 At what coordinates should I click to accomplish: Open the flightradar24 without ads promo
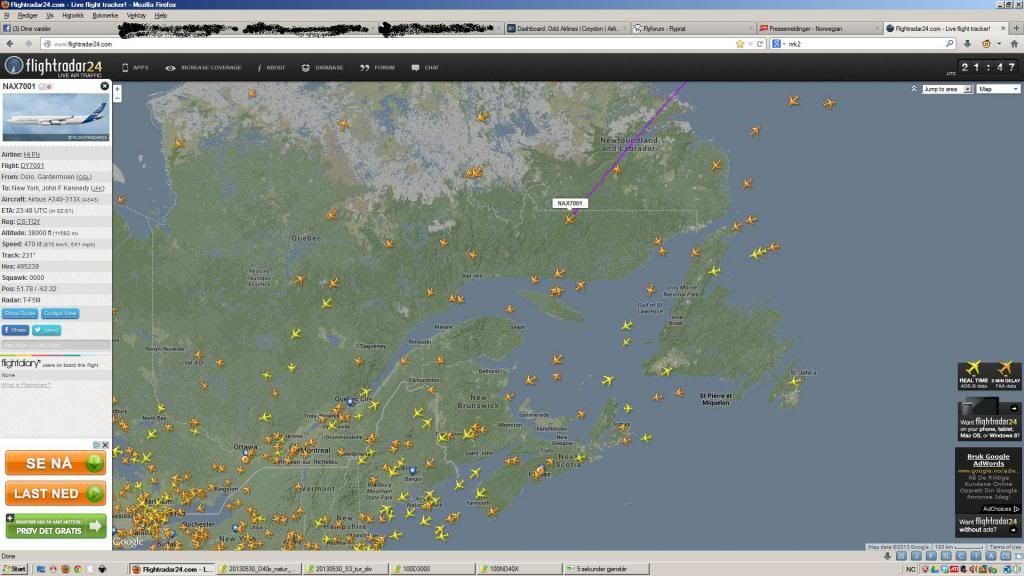coord(989,525)
